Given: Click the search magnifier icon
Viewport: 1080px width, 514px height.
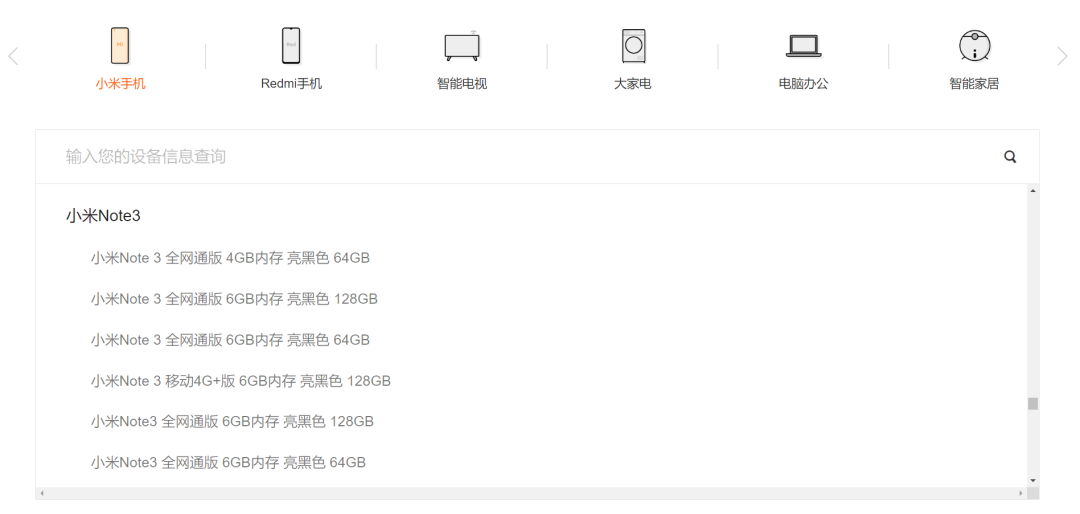Looking at the screenshot, I should coord(1010,157).
